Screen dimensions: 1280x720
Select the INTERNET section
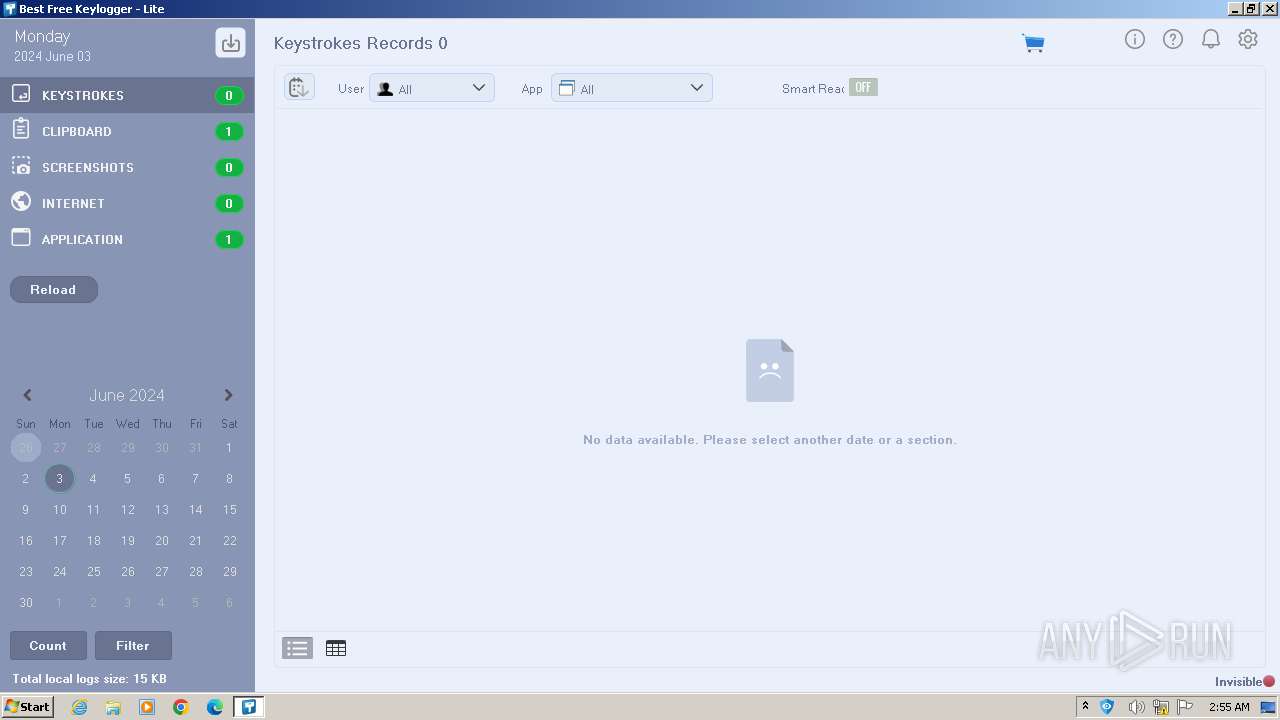(x=127, y=203)
